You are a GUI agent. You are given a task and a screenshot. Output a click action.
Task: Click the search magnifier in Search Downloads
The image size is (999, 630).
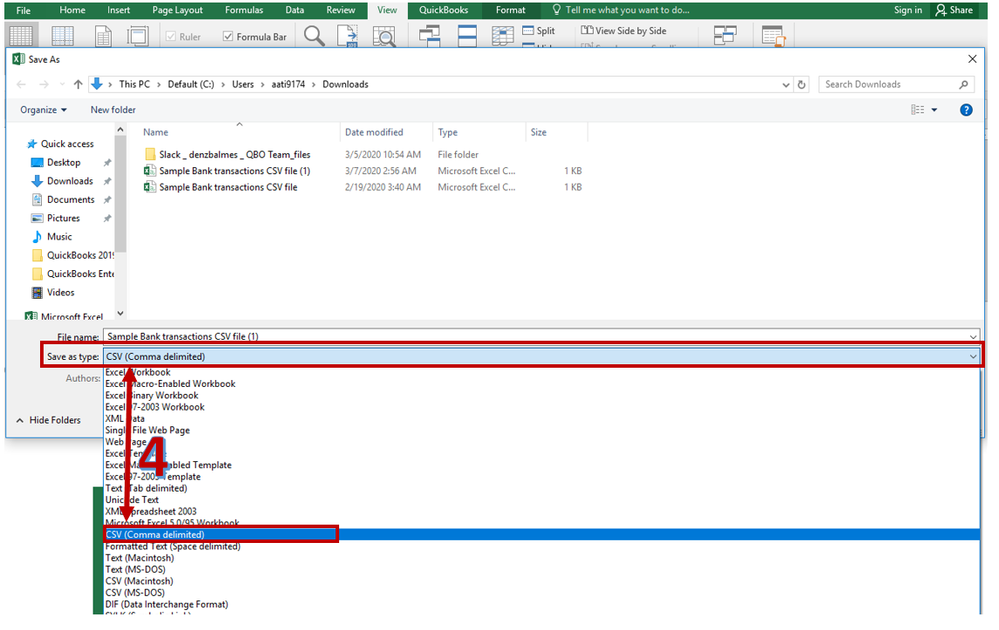(x=963, y=84)
